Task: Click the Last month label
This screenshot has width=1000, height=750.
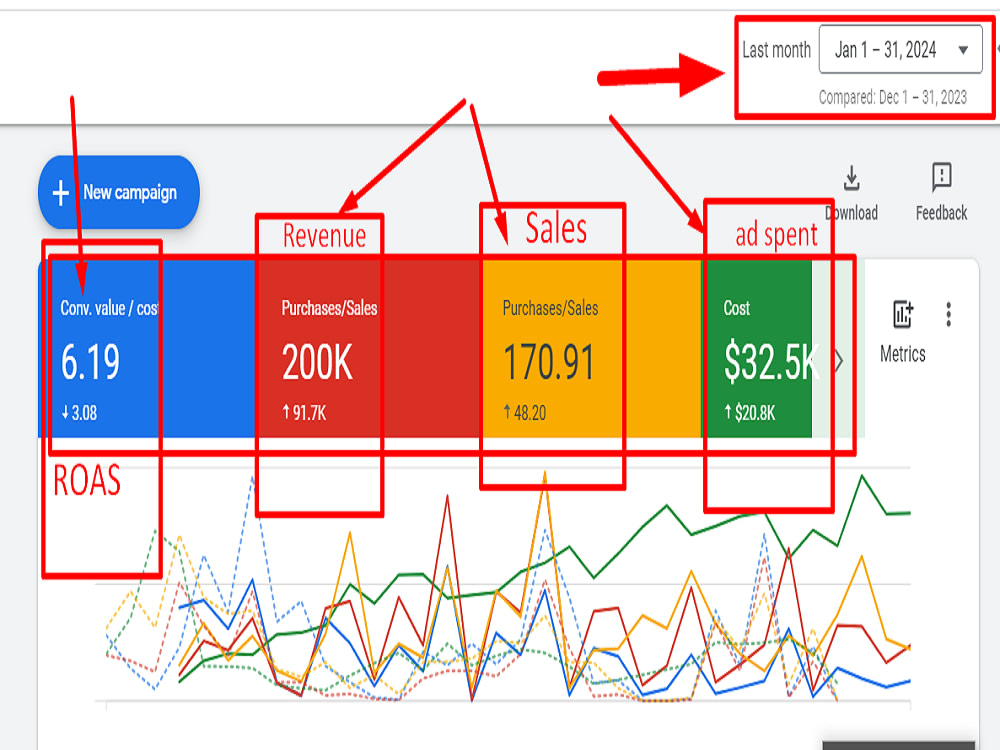Action: (x=776, y=50)
